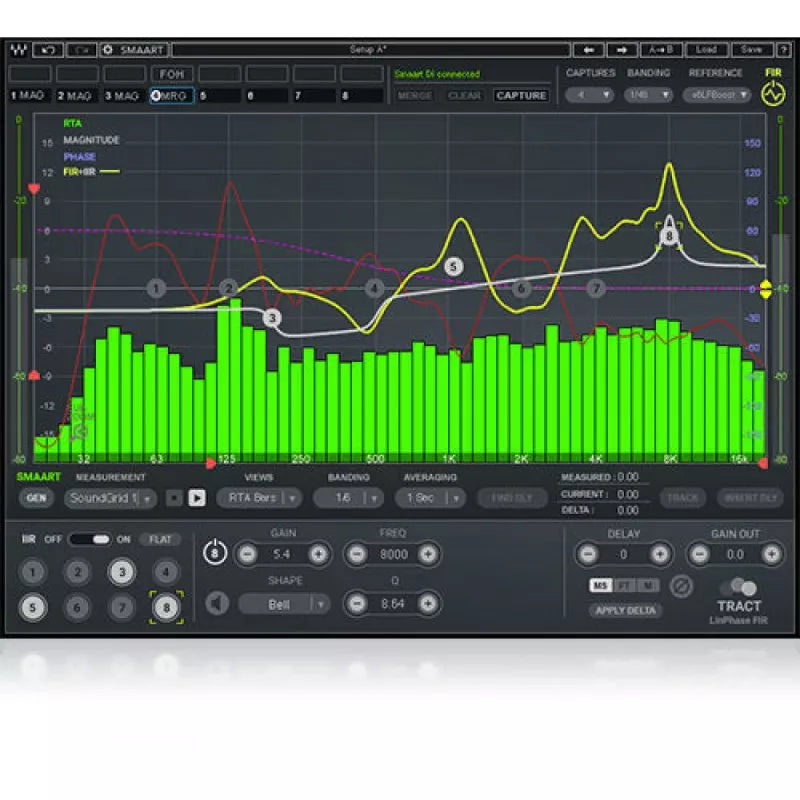Save the current preset

[x=752, y=50]
